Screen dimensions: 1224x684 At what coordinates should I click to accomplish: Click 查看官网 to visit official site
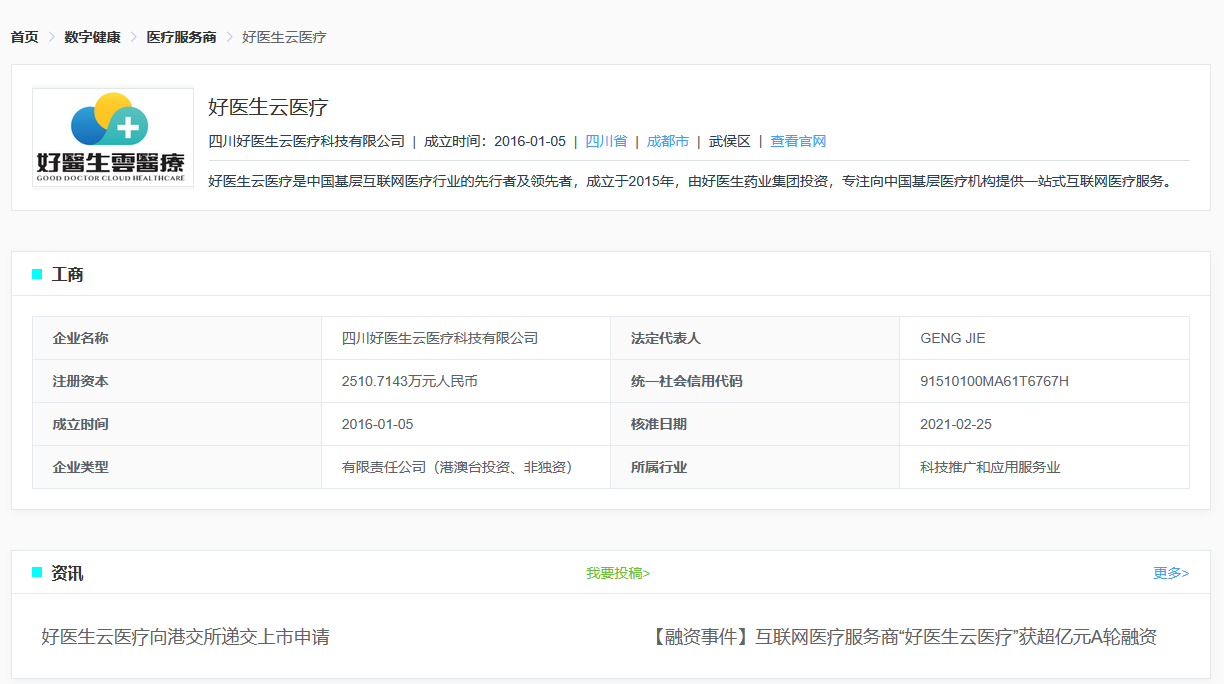click(x=797, y=141)
